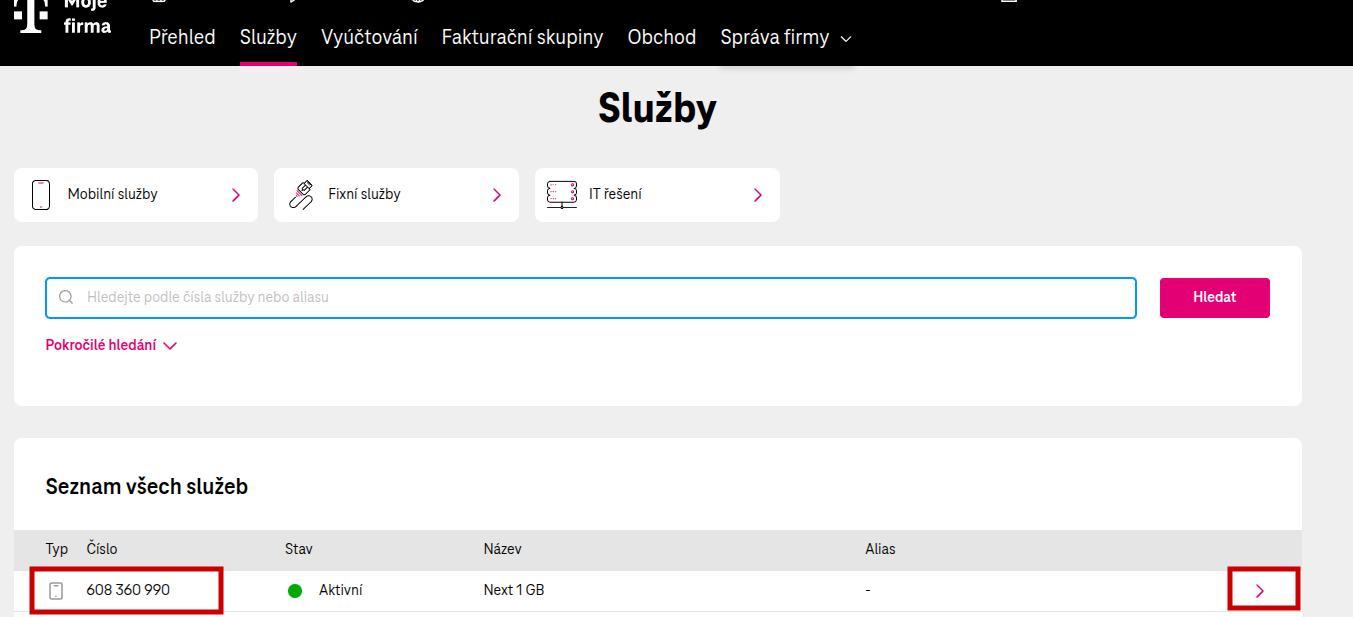Screen dimensions: 1353x617
Task: Expand the Pokročilé hledání section
Action: click(111, 345)
